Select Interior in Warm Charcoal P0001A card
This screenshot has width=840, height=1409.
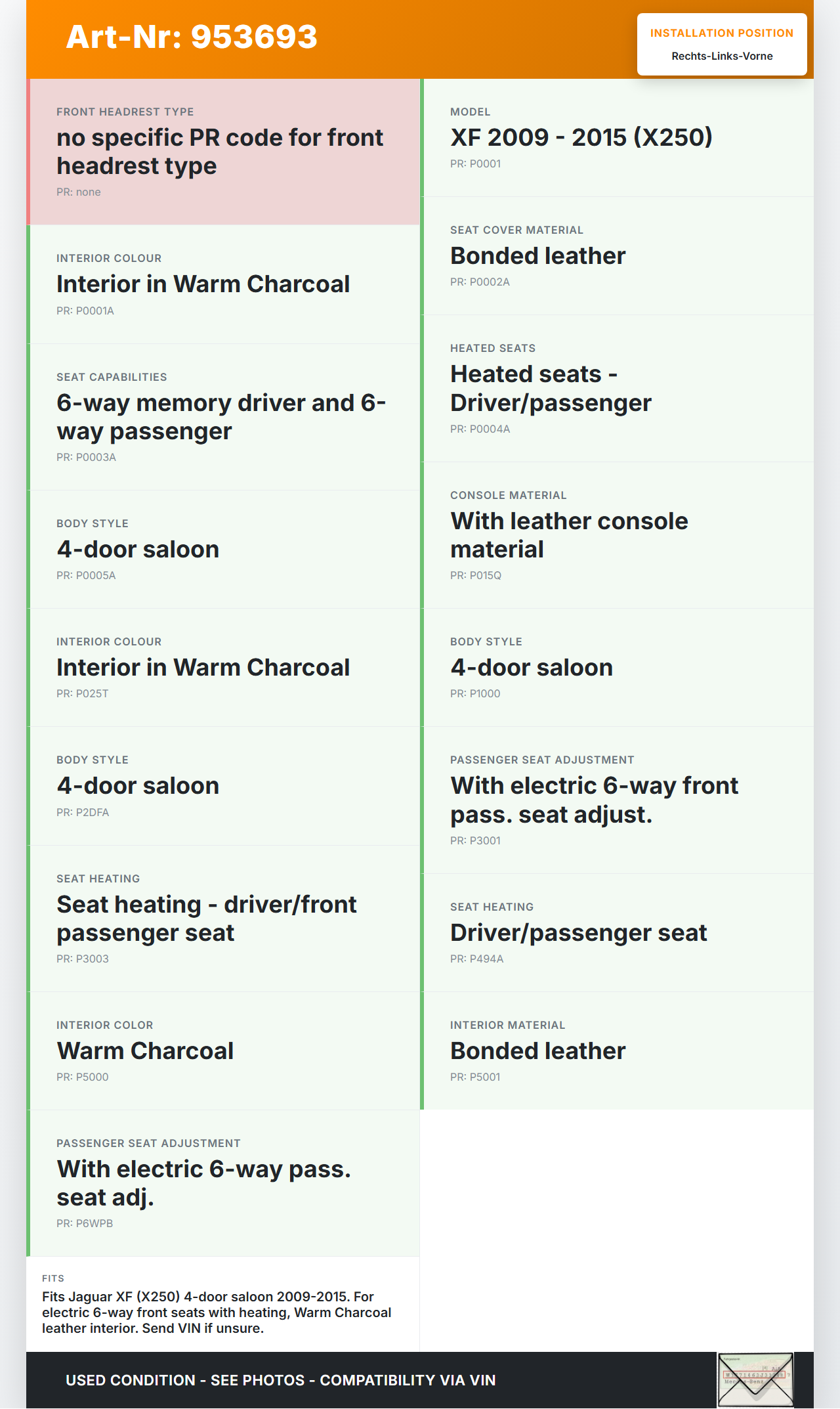point(223,284)
